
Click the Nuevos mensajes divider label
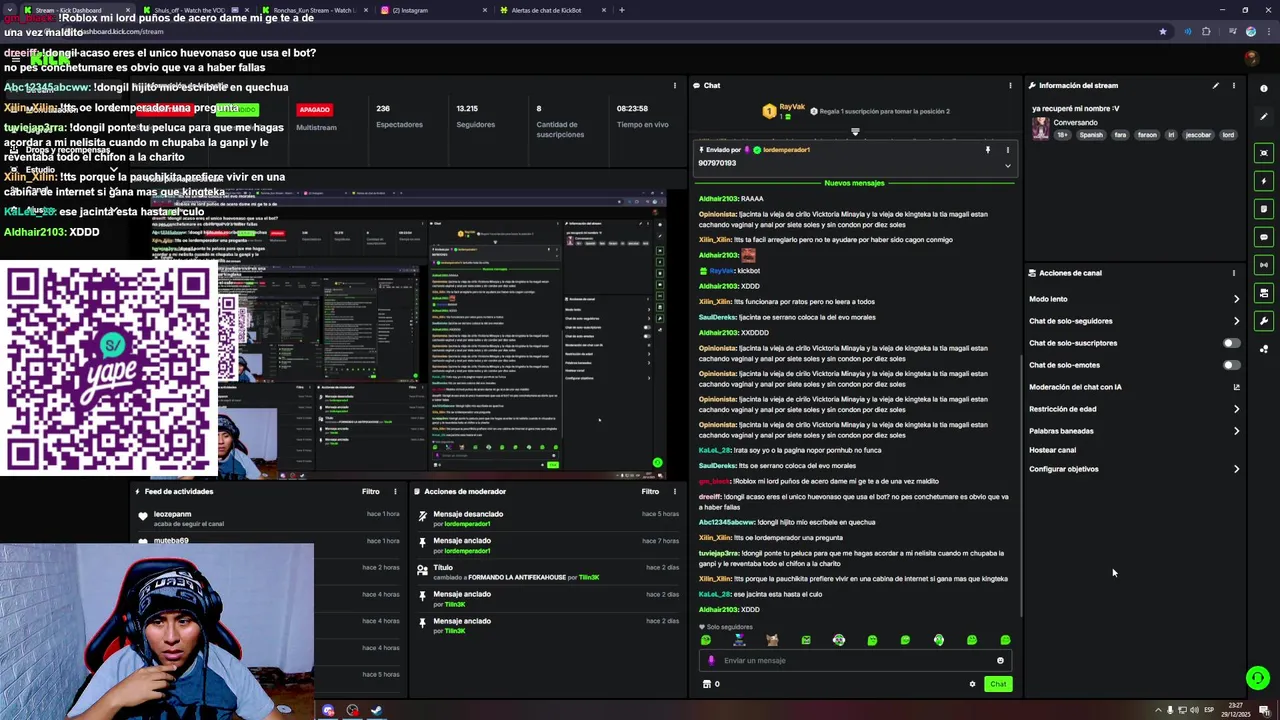point(855,183)
